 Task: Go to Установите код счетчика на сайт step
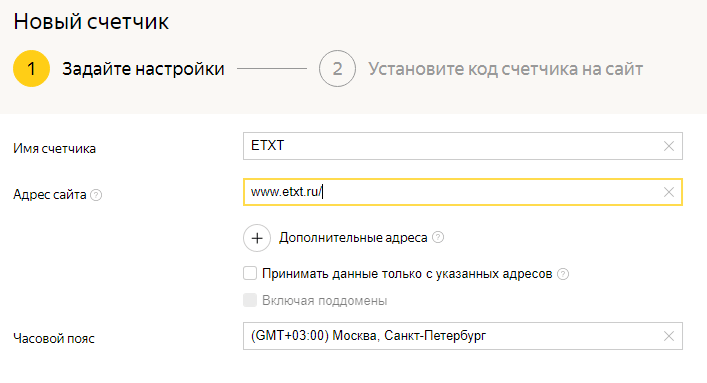click(505, 69)
